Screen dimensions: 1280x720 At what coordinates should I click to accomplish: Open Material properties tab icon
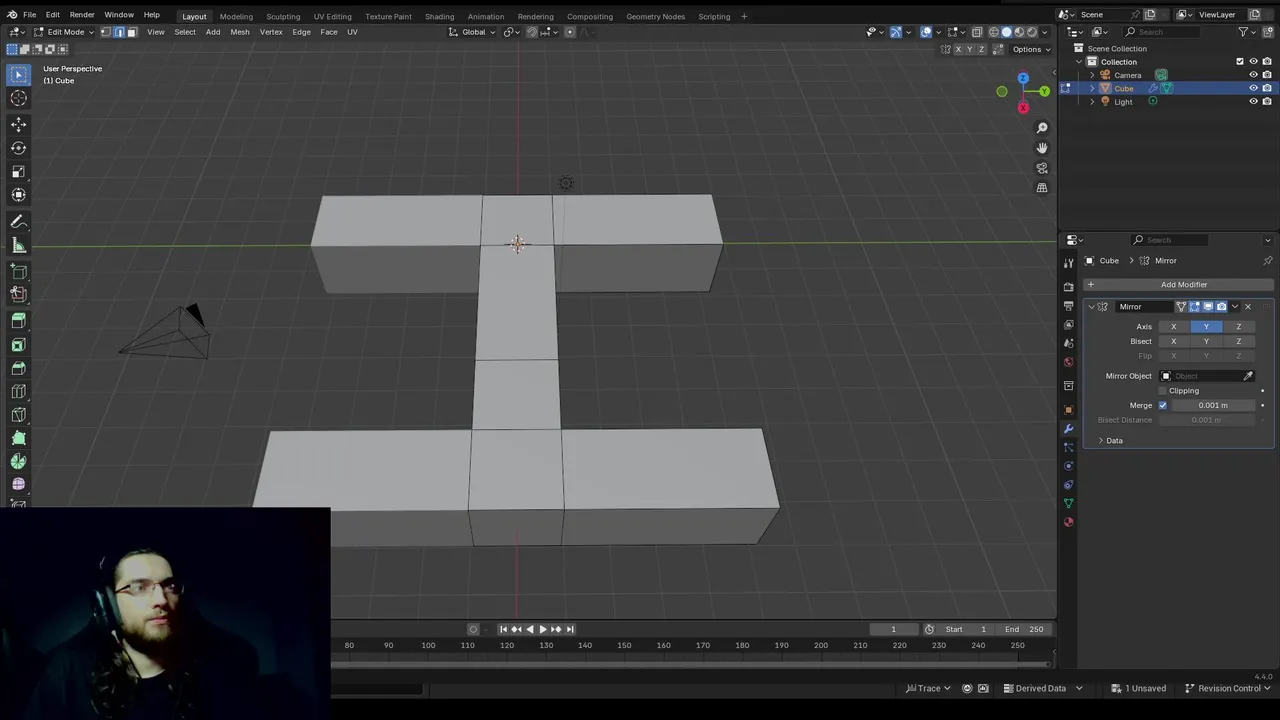pyautogui.click(x=1068, y=522)
